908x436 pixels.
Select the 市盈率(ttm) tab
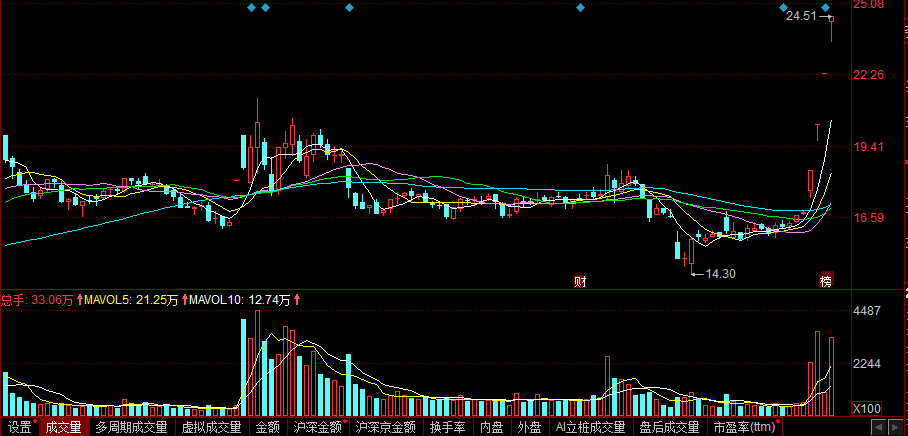click(x=745, y=428)
